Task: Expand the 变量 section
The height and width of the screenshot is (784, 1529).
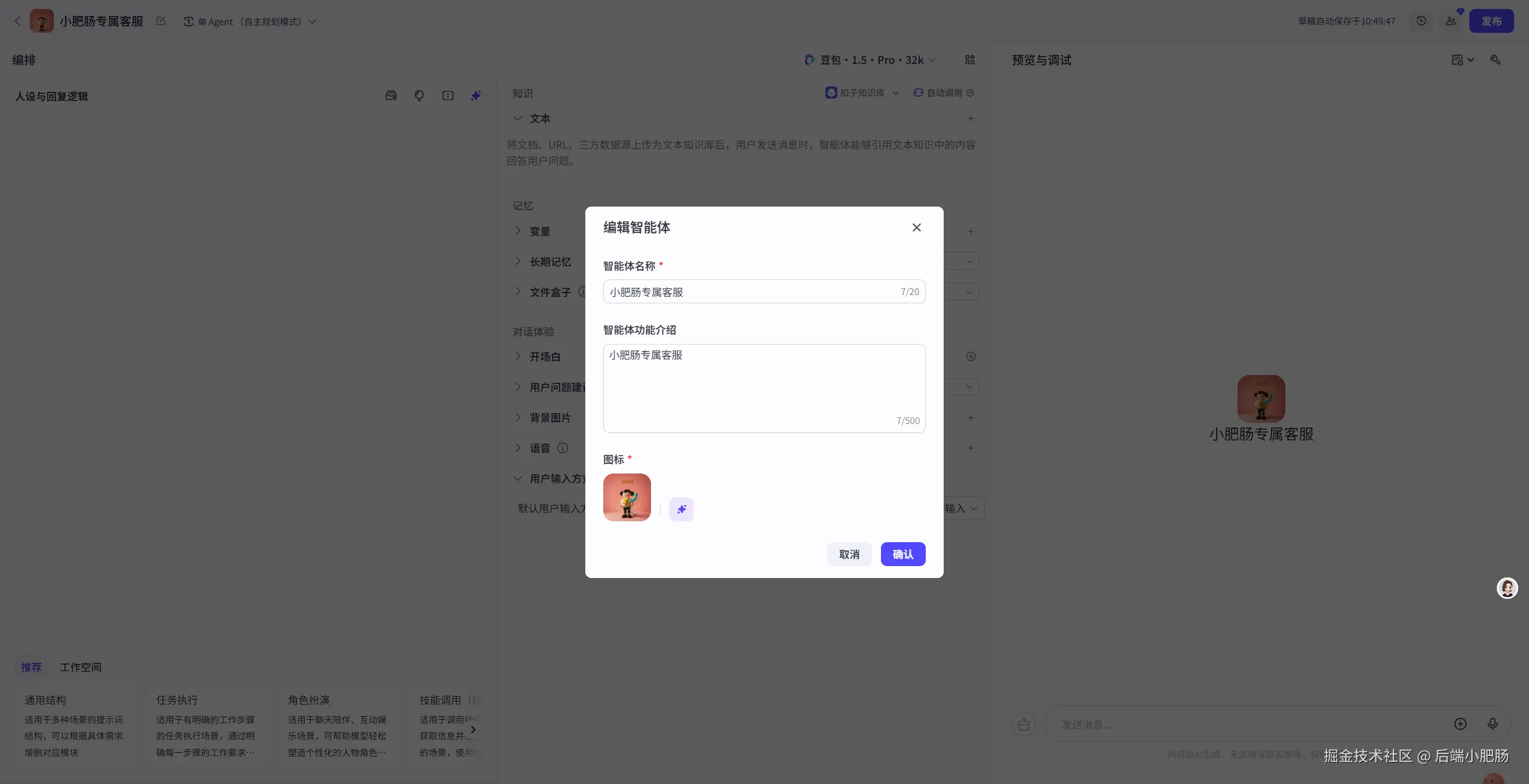Action: point(517,230)
